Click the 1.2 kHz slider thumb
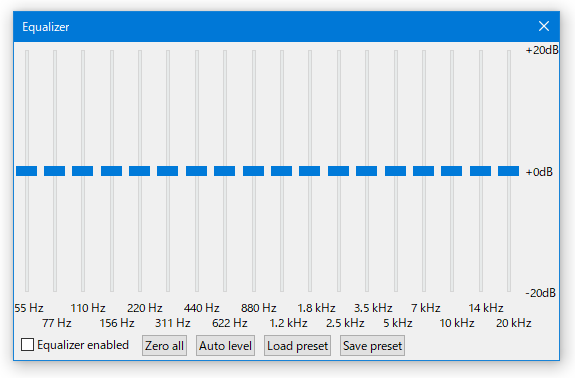The width and height of the screenshot is (575, 378). (282, 171)
